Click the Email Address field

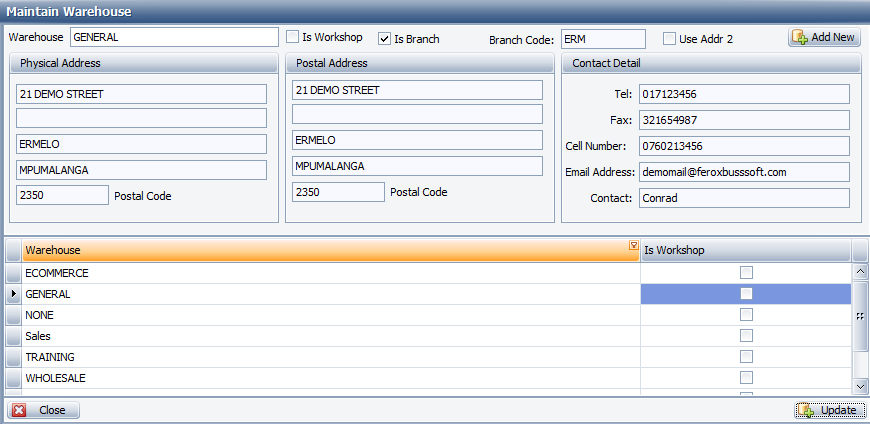(744, 172)
